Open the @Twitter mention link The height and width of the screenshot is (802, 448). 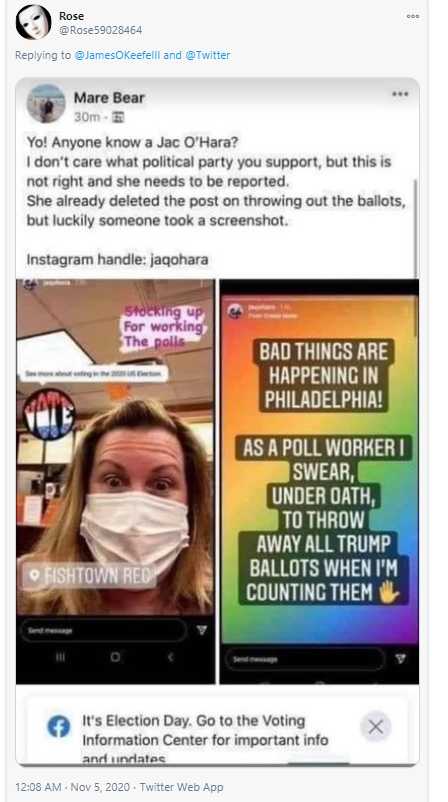207,55
